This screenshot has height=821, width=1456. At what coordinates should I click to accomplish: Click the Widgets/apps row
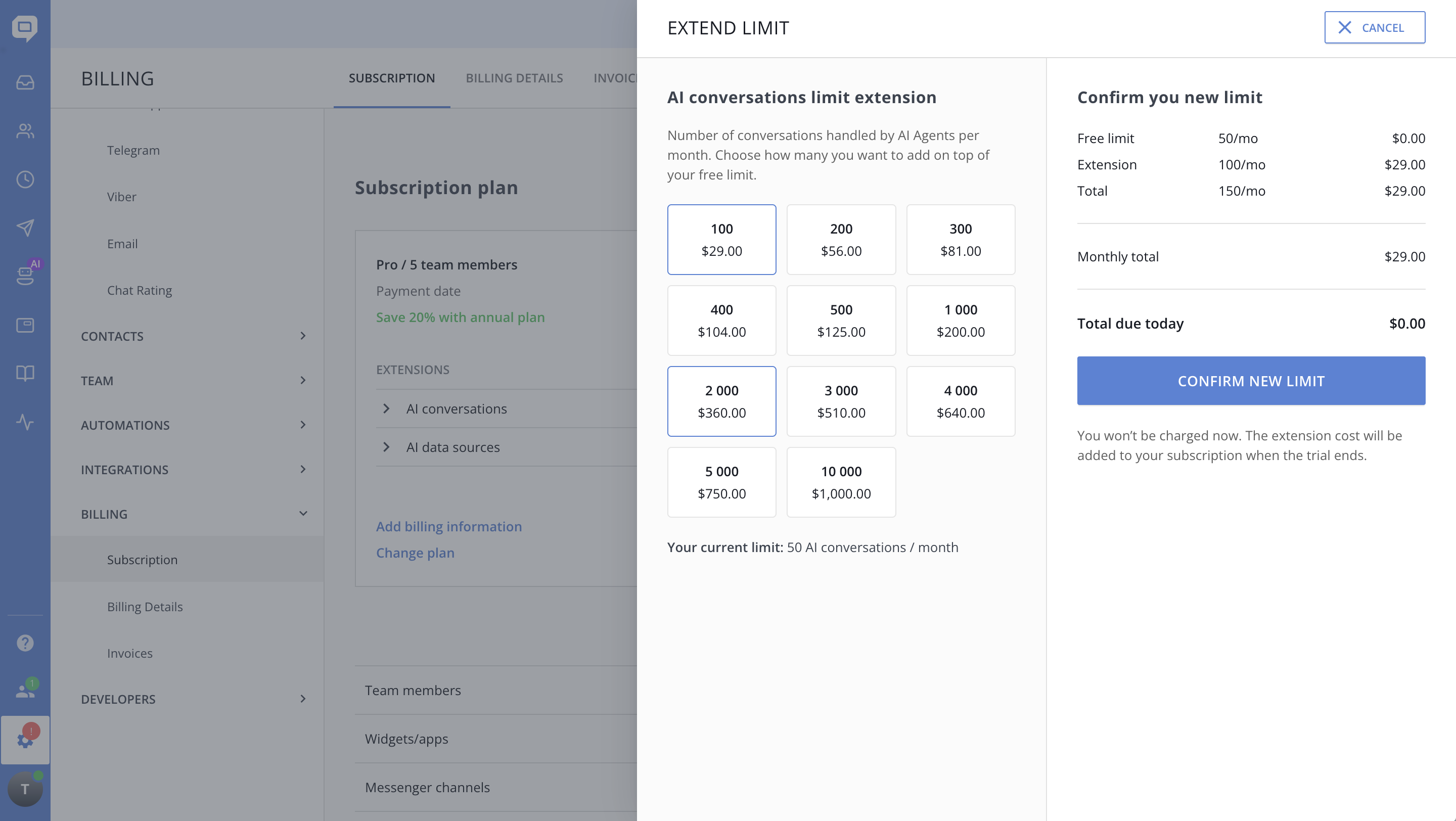point(495,739)
